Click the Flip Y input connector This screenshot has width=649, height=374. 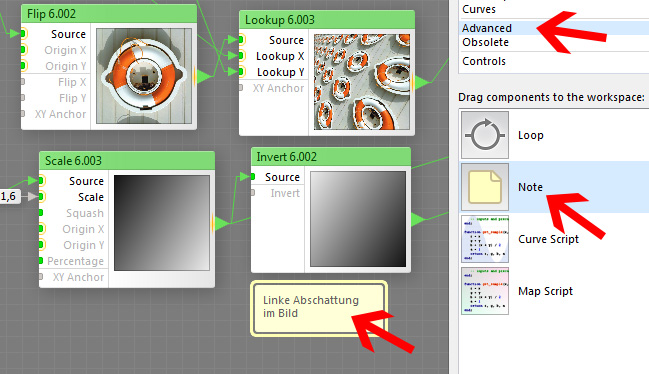[x=23, y=98]
